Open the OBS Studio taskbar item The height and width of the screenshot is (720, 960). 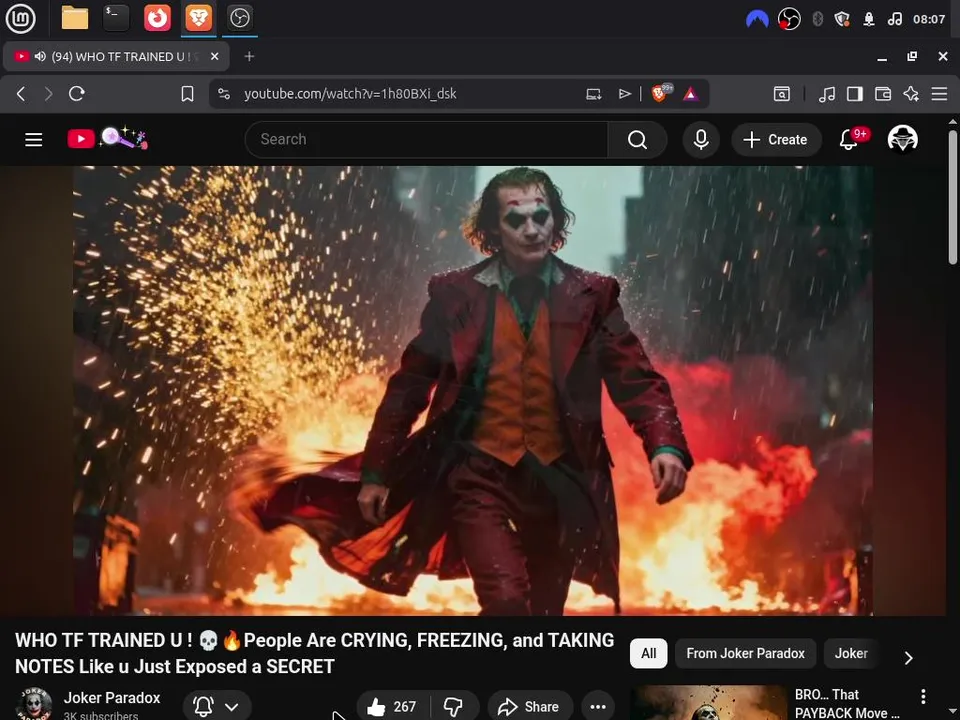[239, 18]
